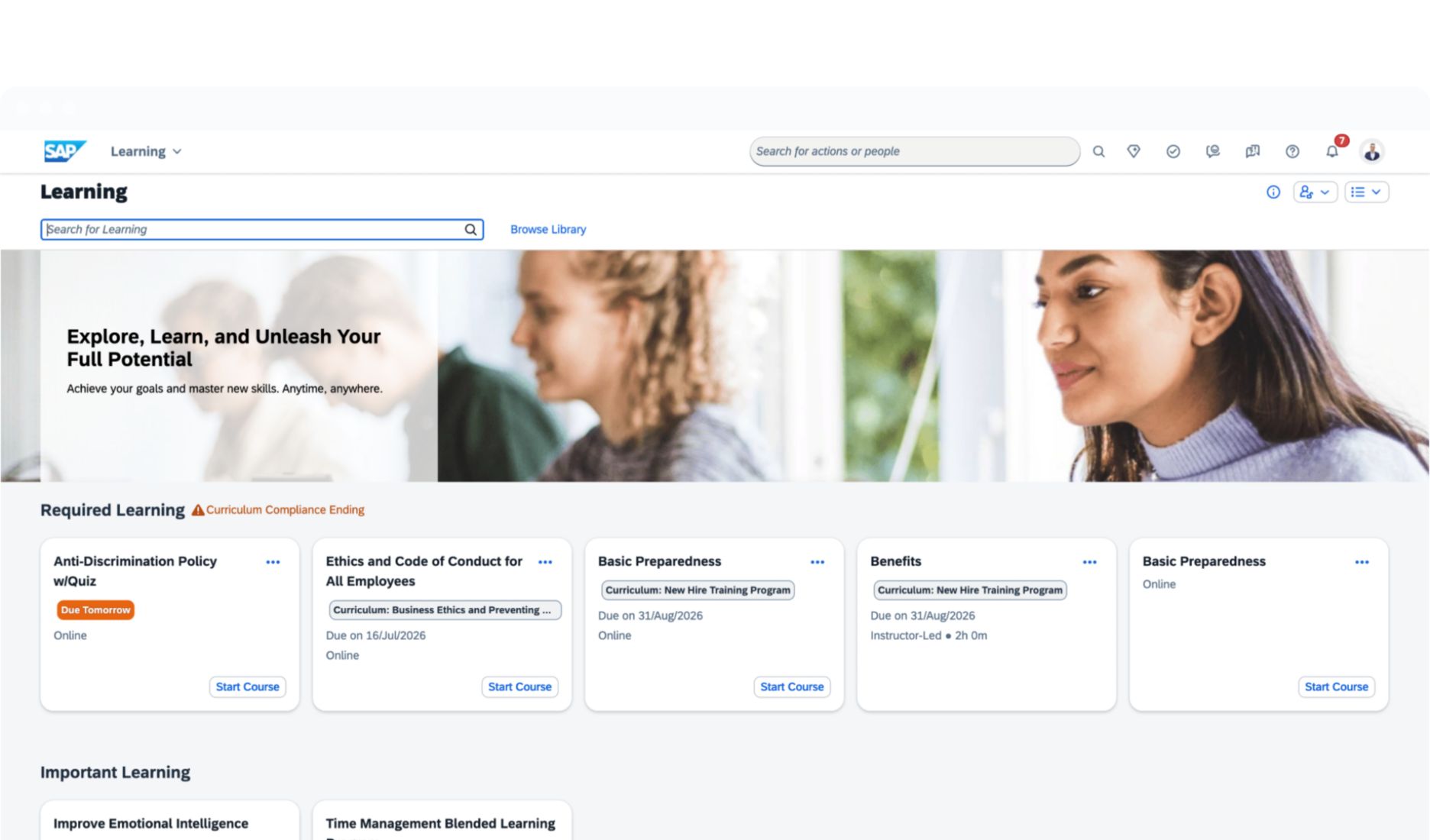Start the Basic Preparedness course without due date
This screenshot has width=1430, height=840.
[x=1337, y=687]
